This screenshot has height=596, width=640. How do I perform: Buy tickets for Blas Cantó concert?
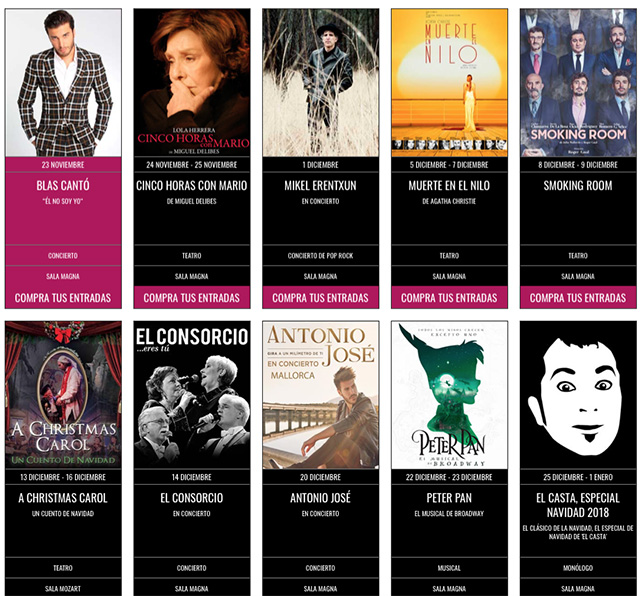pos(63,298)
